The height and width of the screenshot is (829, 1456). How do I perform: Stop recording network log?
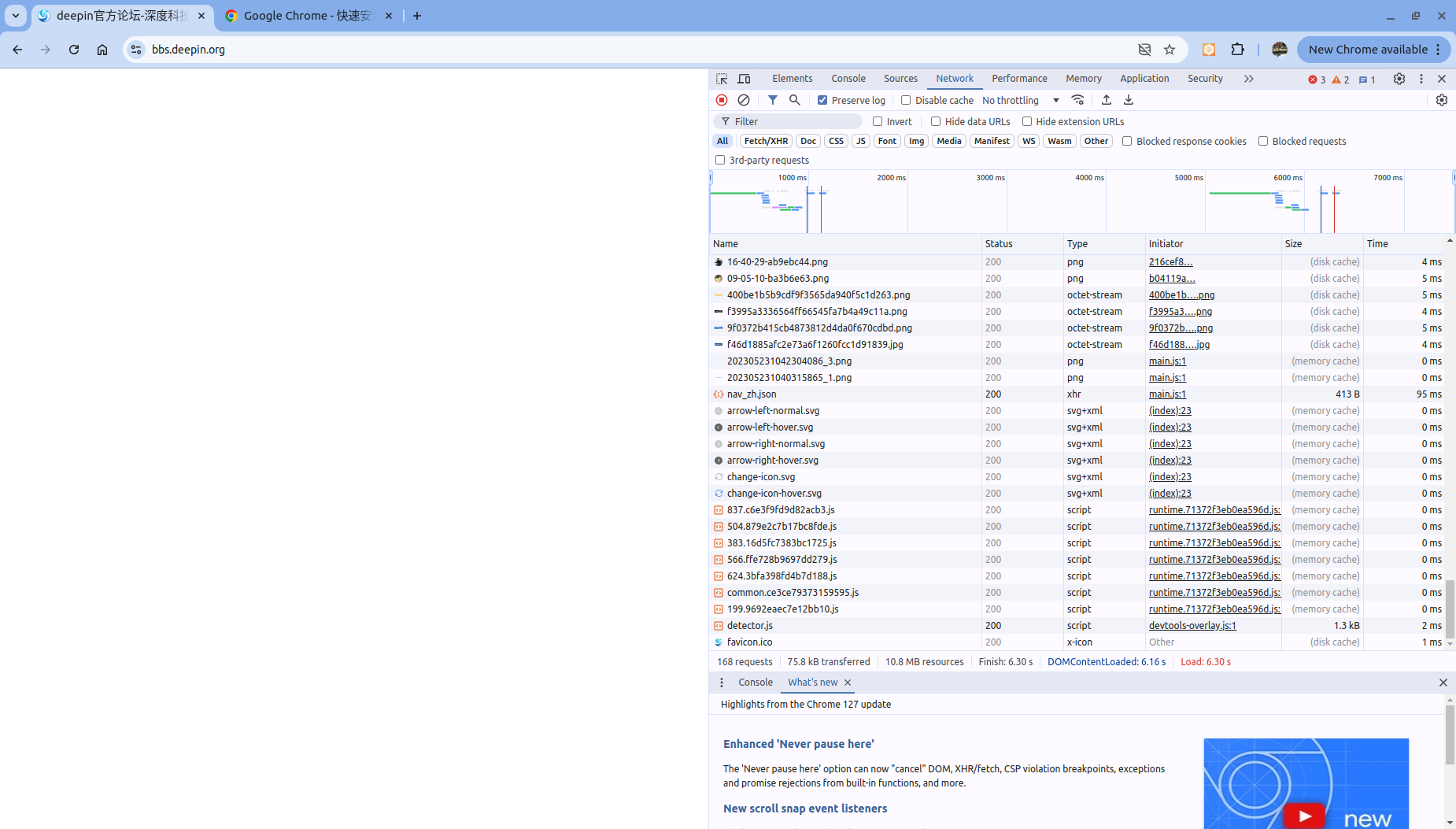tap(722, 100)
